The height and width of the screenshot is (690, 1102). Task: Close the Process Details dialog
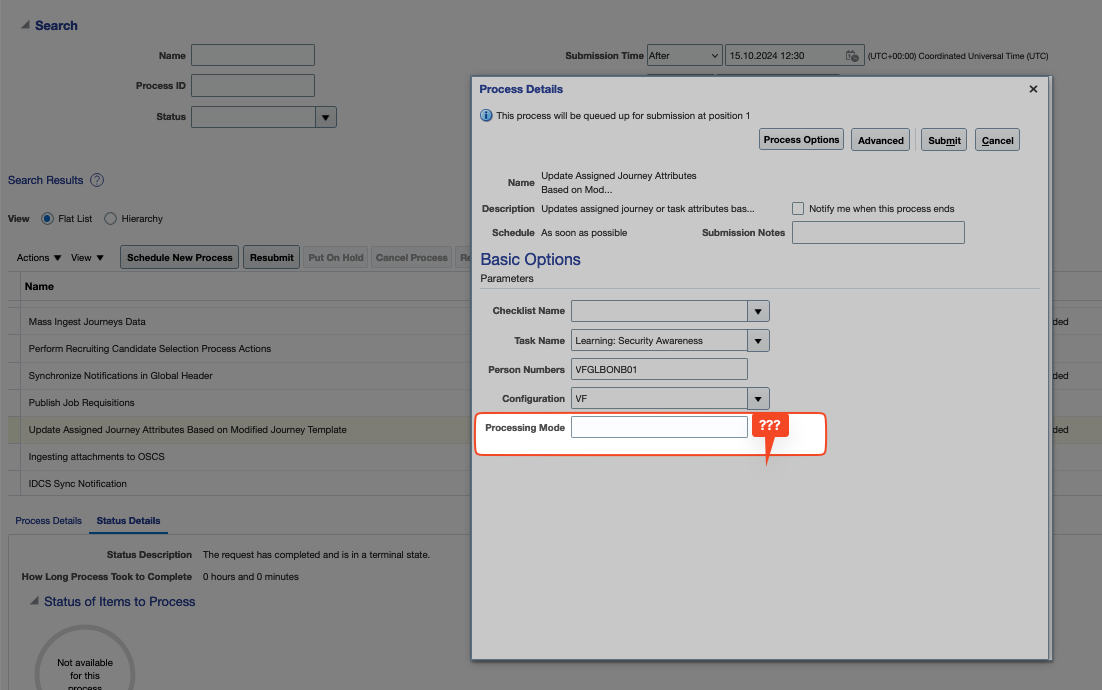1033,88
